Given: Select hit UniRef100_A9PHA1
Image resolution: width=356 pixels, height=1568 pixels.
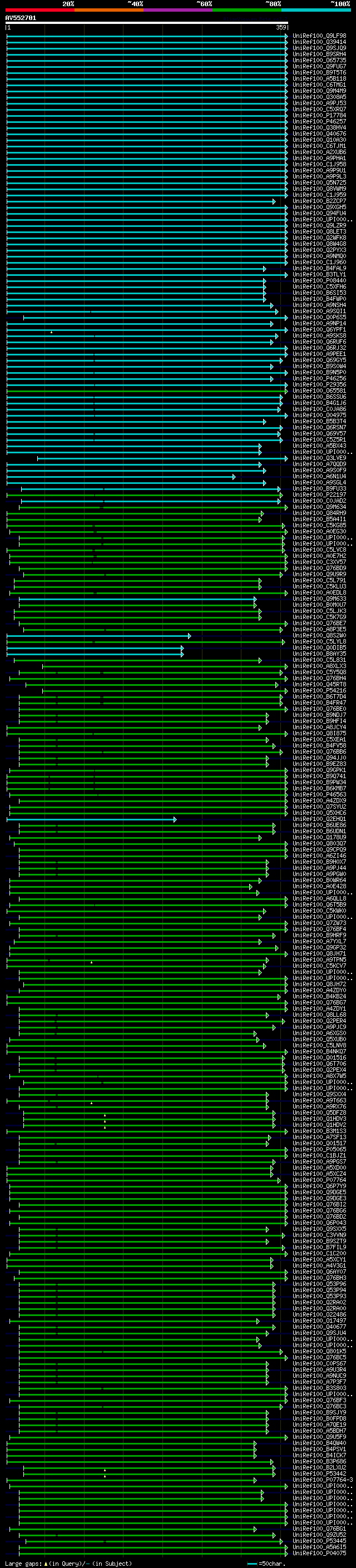Looking at the screenshot, I should pos(319,159).
